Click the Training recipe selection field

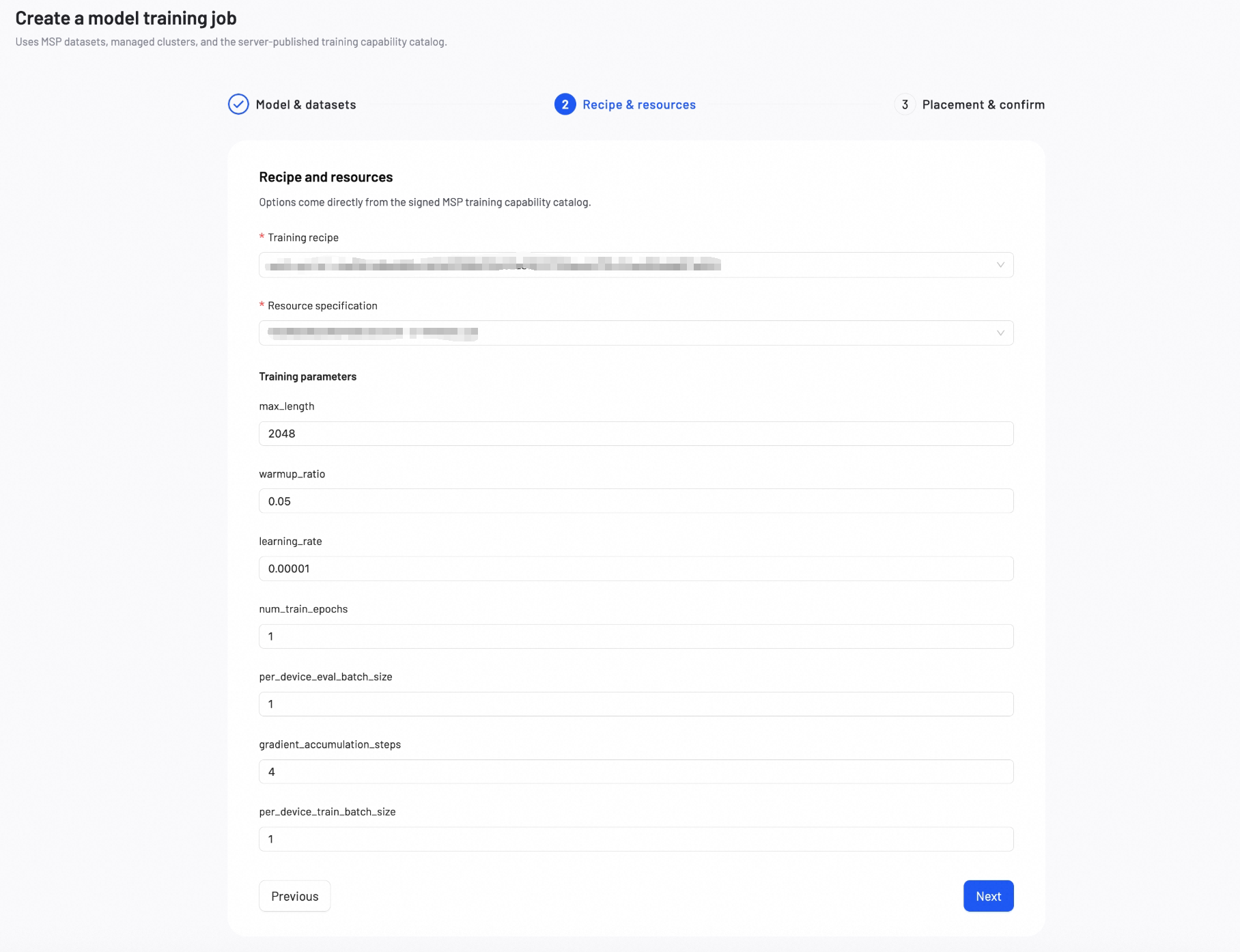(636, 265)
